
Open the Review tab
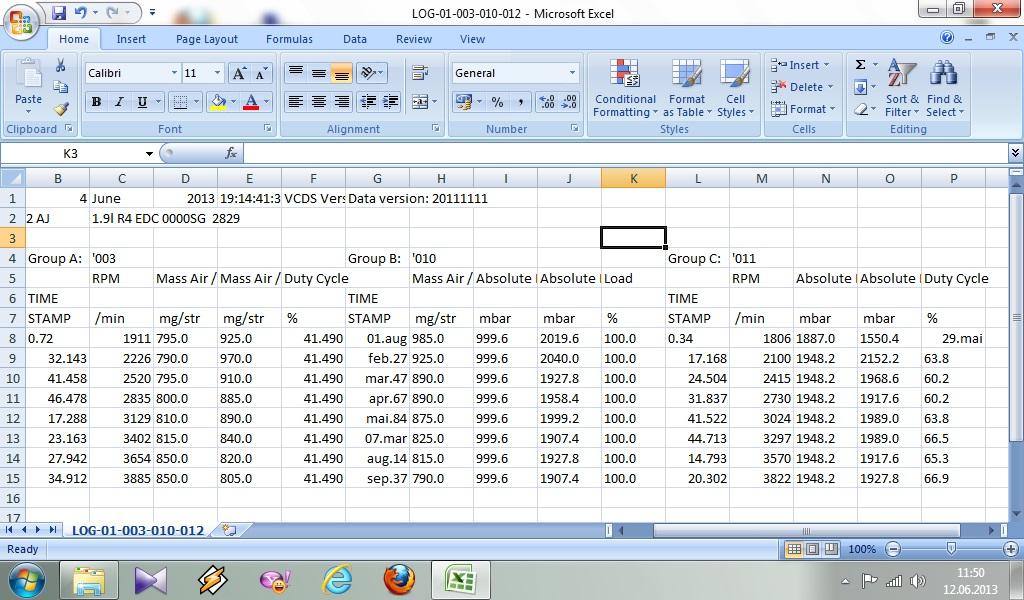click(x=414, y=39)
